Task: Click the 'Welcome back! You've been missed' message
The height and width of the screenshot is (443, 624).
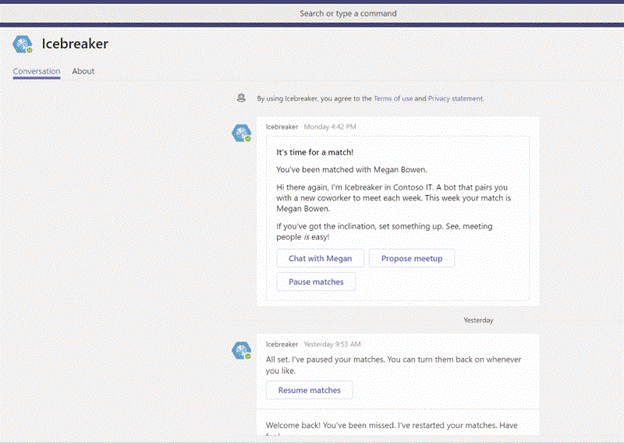Action: tap(392, 429)
